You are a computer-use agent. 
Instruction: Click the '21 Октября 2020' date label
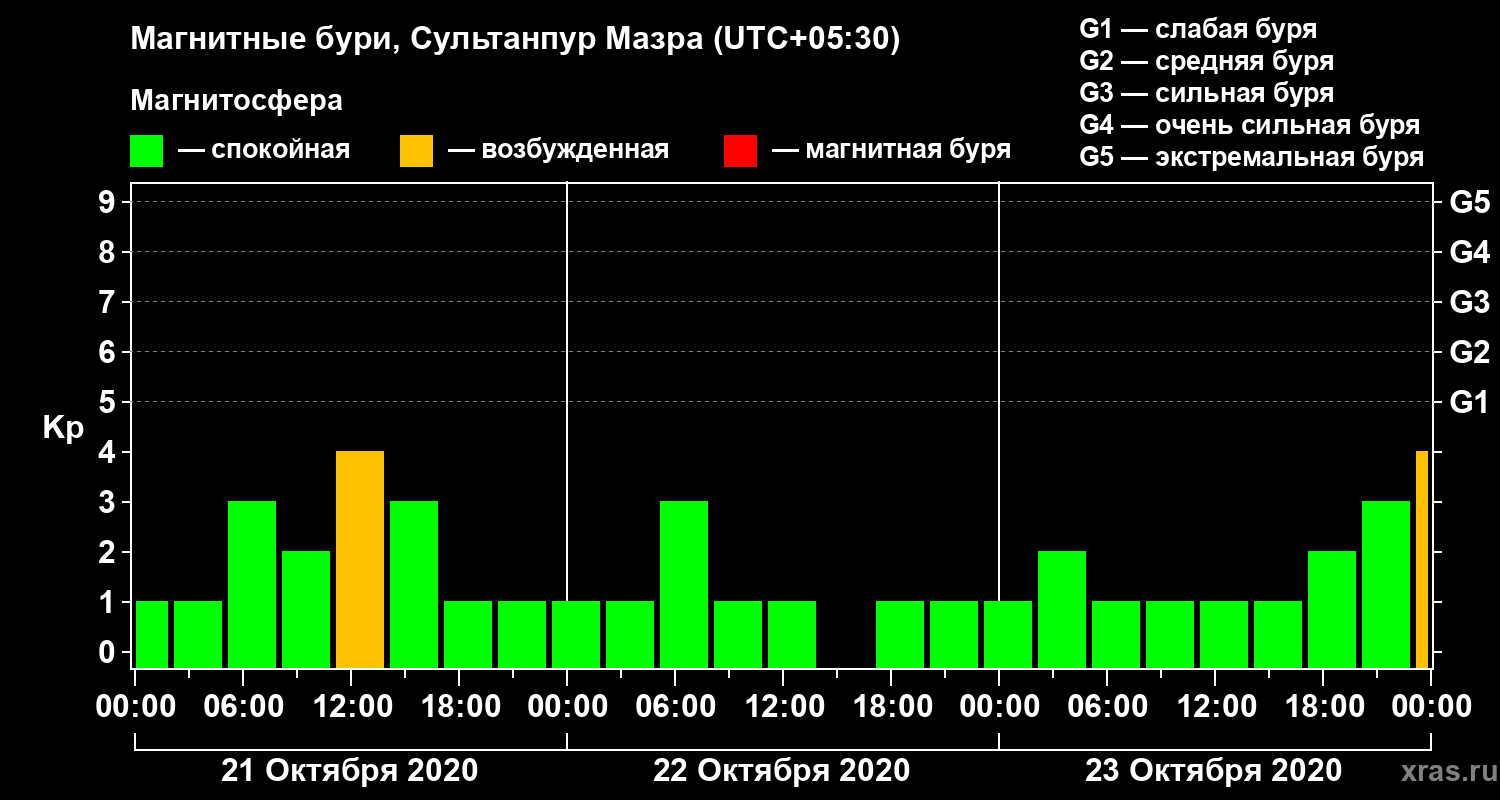click(350, 771)
